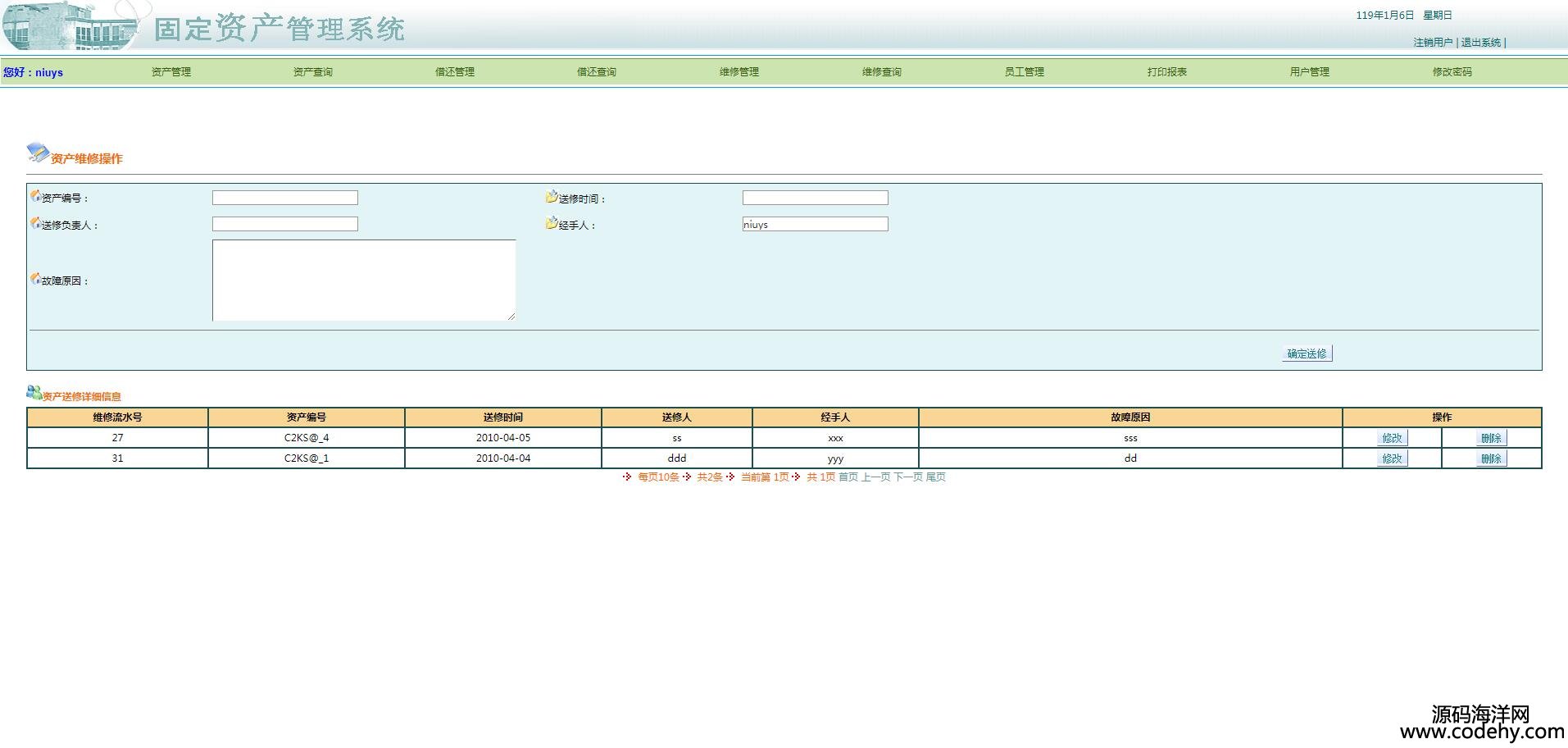Click 修改 for repair record 27
Screen dimensions: 1568x748
point(1392,438)
